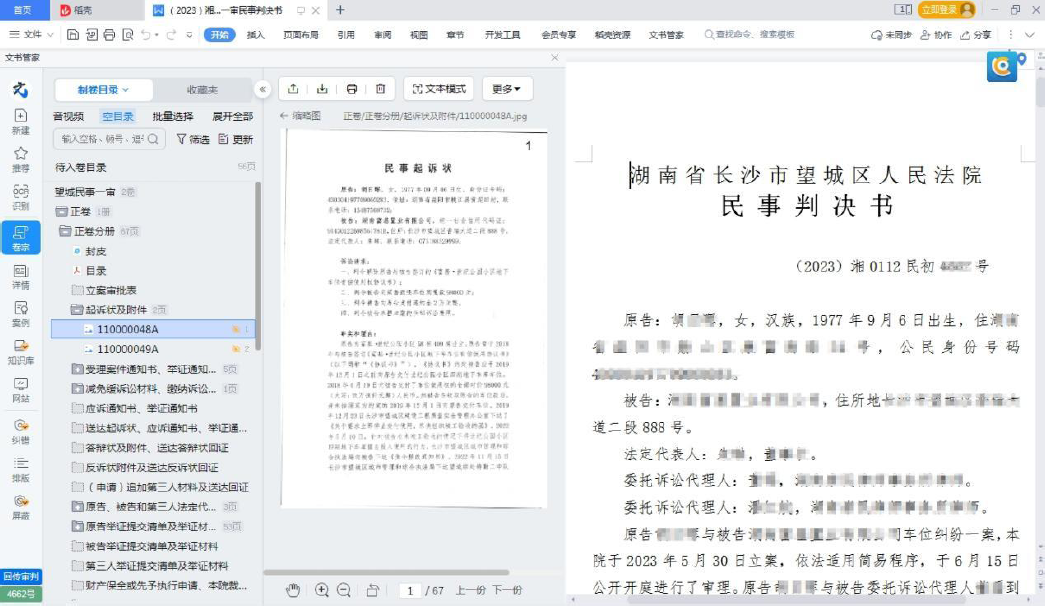Open the 知识库 sidebar icon
This screenshot has height=607, width=1050.
click(20, 350)
